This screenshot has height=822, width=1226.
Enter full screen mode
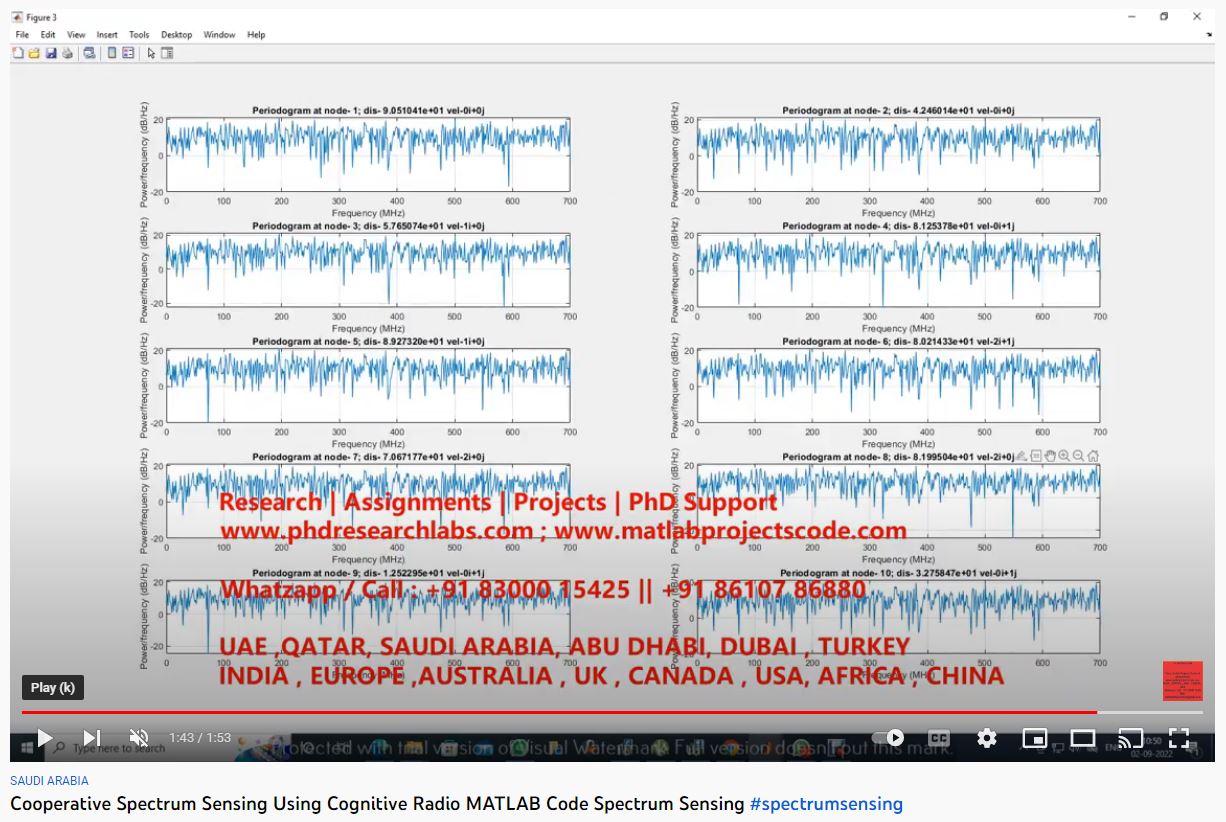click(x=1179, y=738)
